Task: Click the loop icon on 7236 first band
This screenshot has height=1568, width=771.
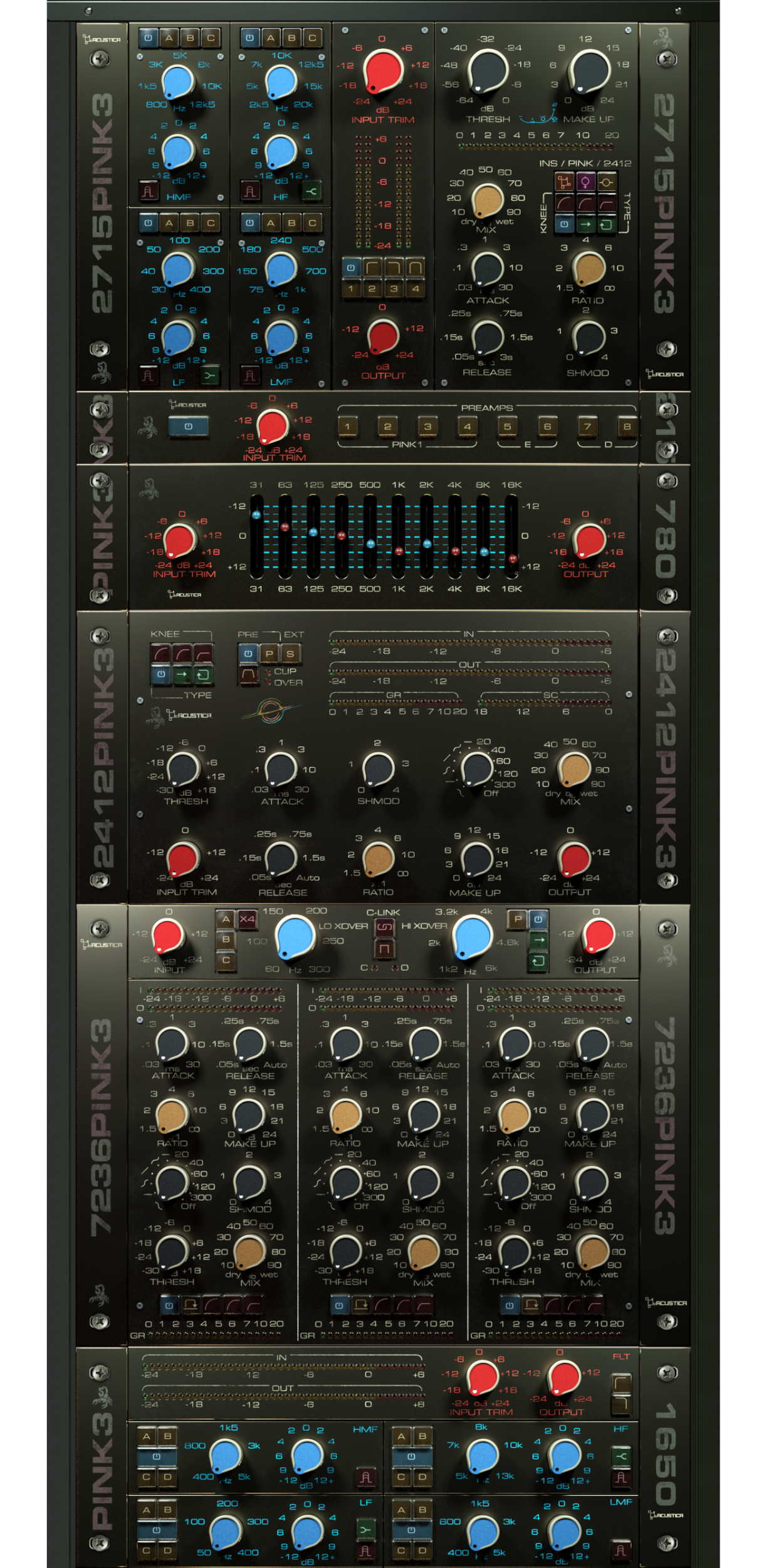Action: click(191, 1305)
